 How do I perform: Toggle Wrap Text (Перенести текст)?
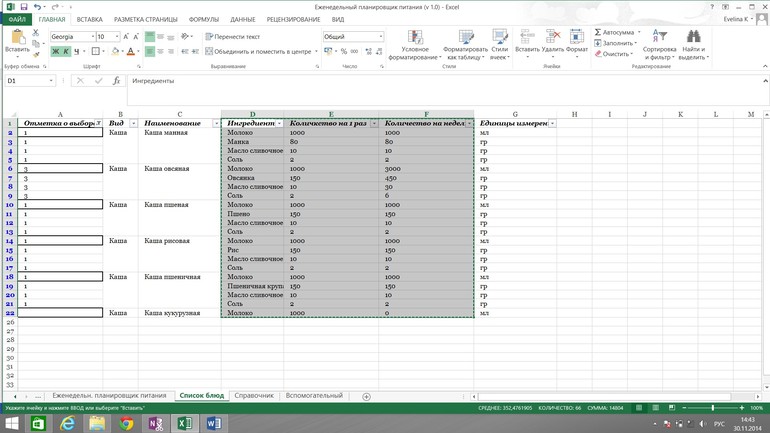pos(233,37)
